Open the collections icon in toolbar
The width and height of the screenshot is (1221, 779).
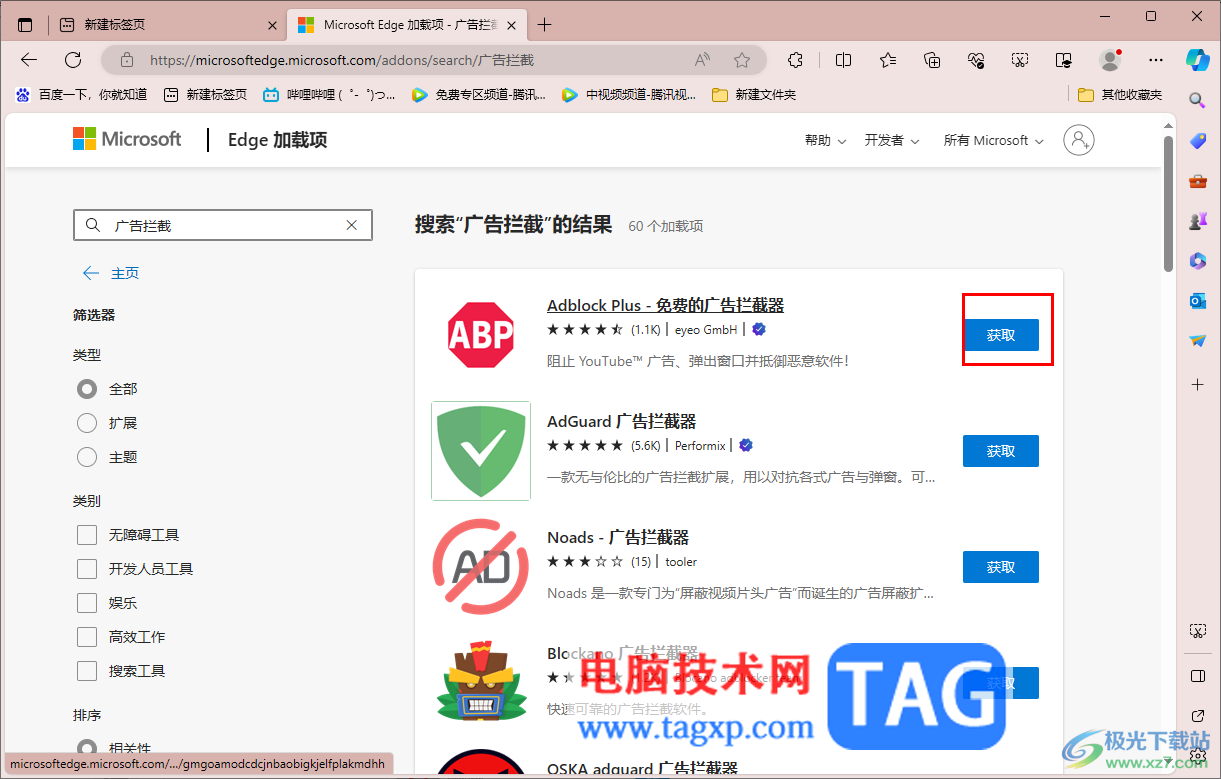(x=932, y=60)
